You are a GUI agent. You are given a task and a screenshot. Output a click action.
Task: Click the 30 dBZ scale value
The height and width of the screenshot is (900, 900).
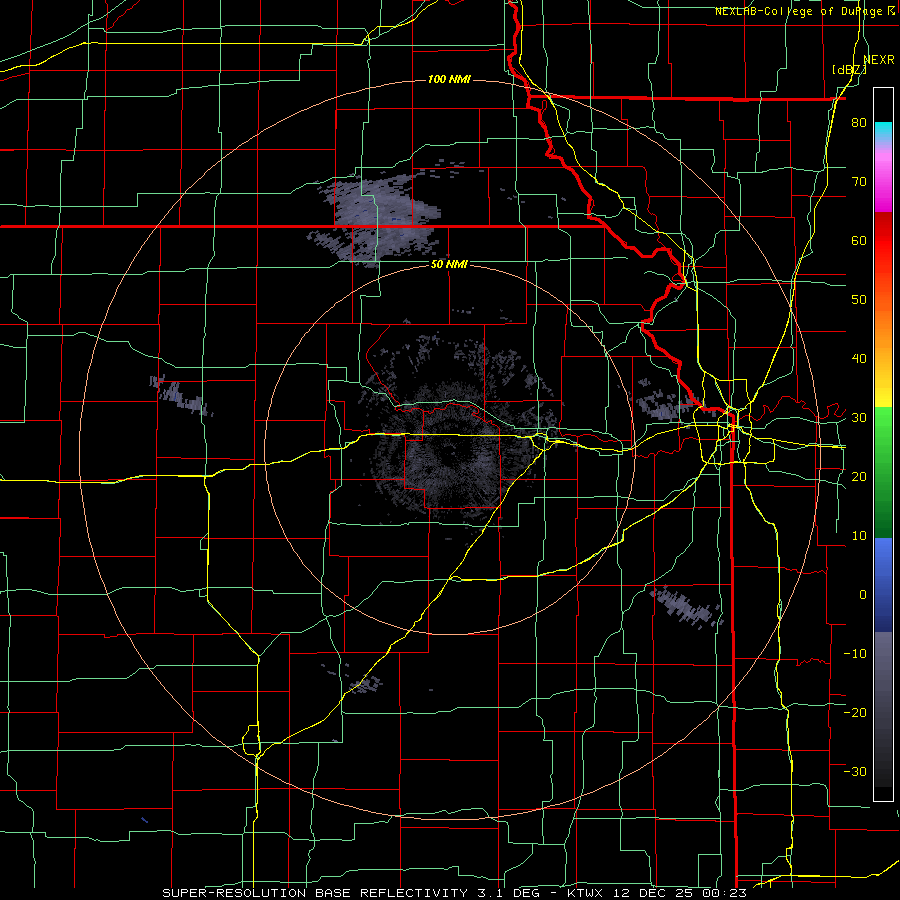point(859,418)
